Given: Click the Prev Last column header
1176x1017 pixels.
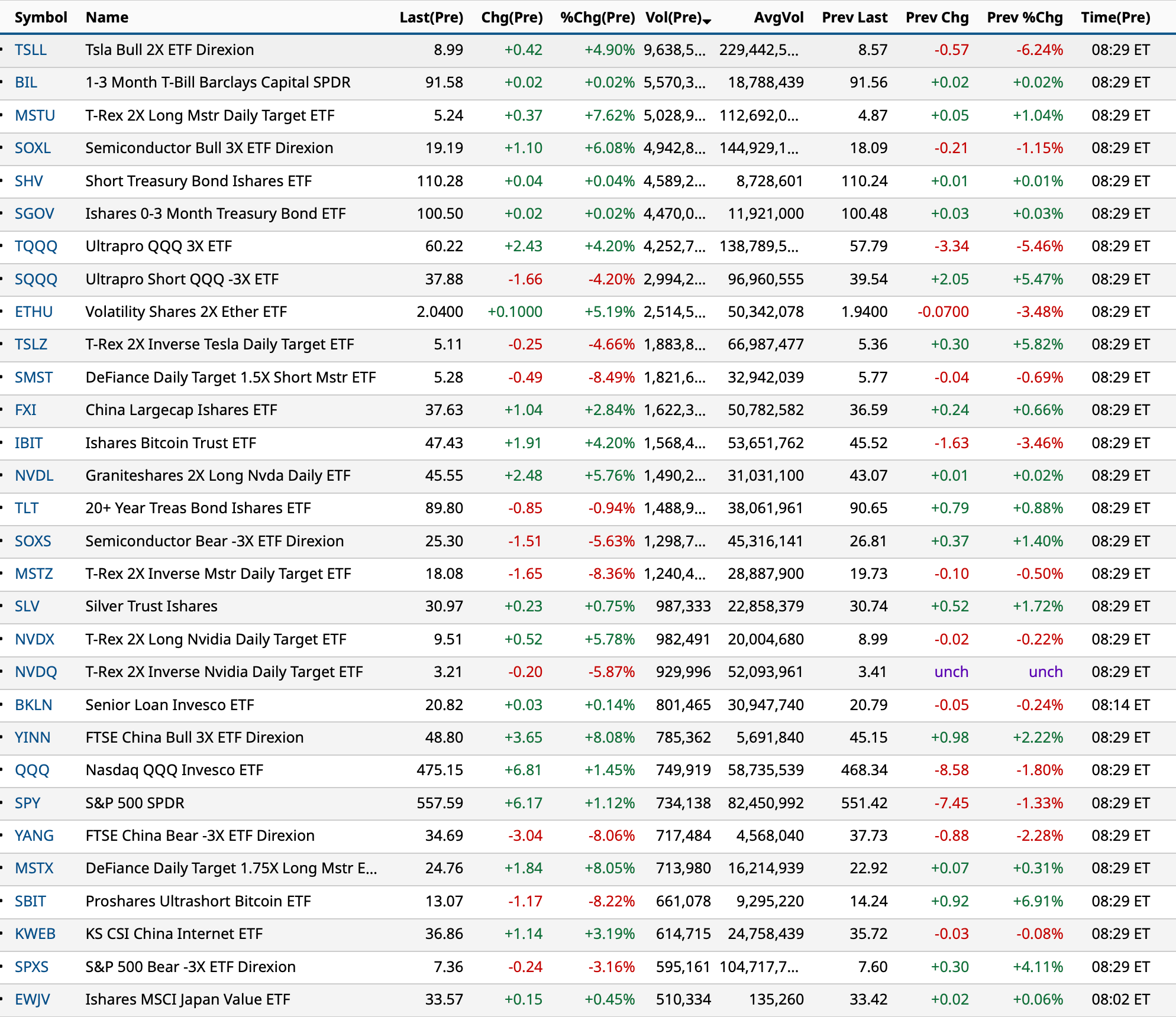Looking at the screenshot, I should click(x=854, y=17).
